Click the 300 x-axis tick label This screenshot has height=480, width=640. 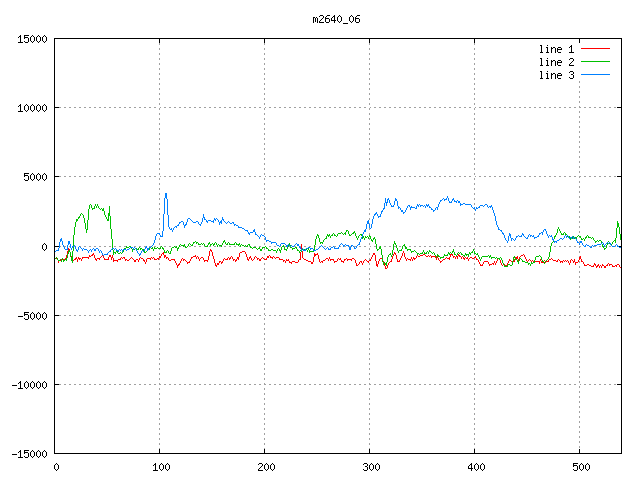(370, 466)
